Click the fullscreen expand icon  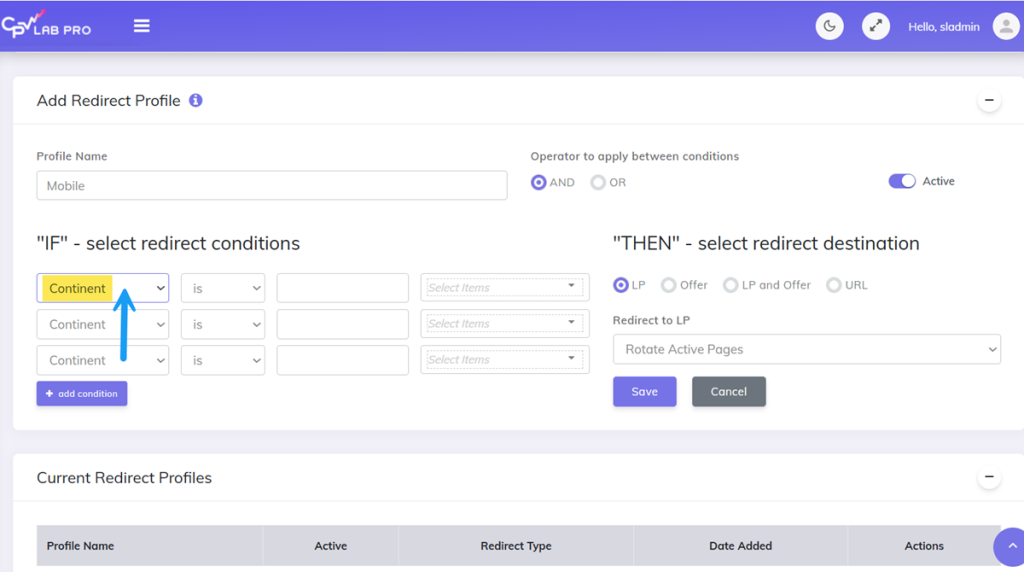click(x=876, y=26)
